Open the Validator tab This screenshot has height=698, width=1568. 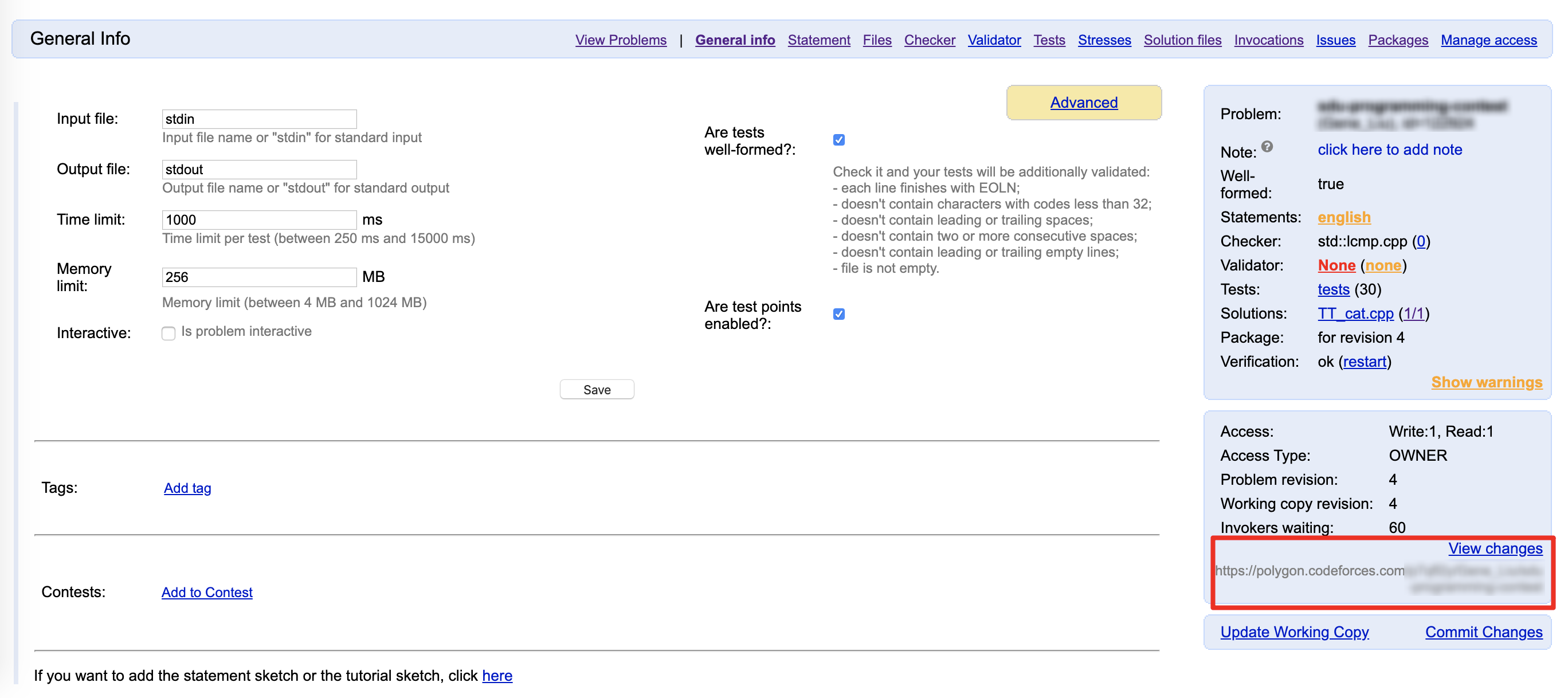994,40
